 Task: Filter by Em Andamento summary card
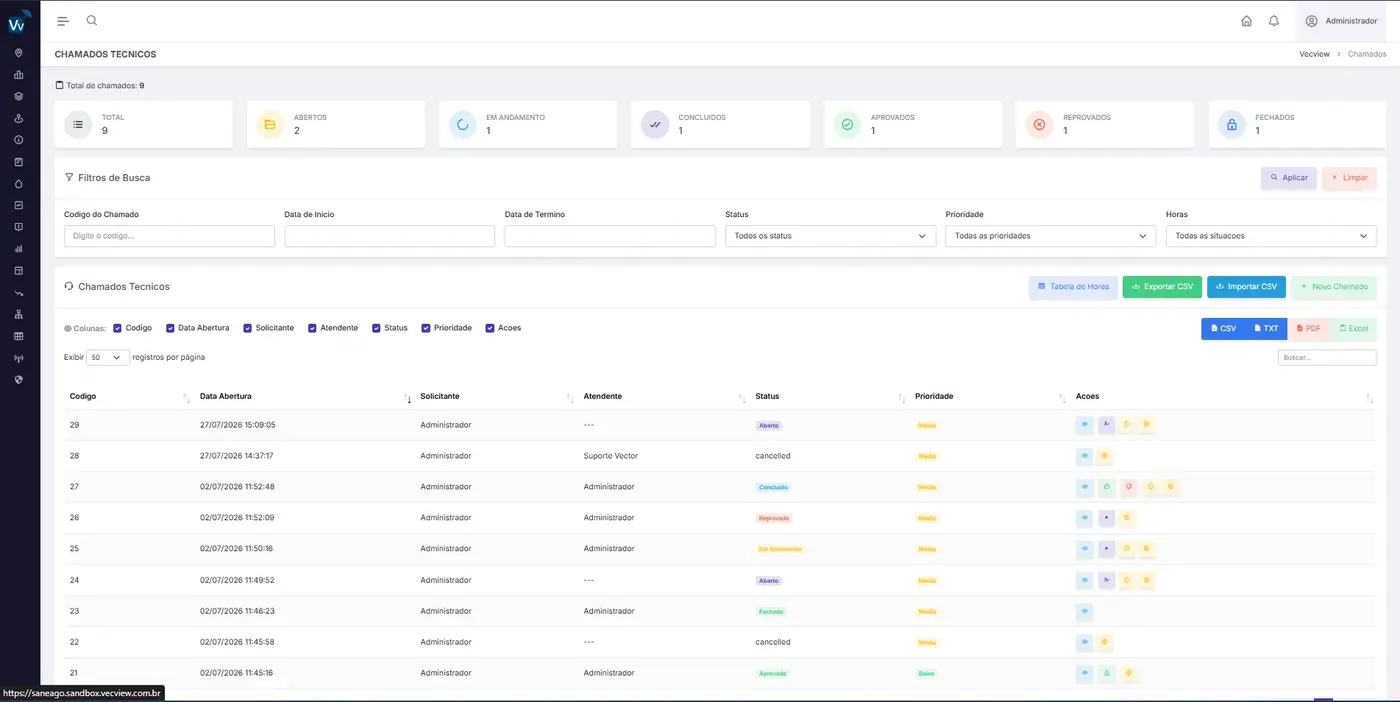528,125
